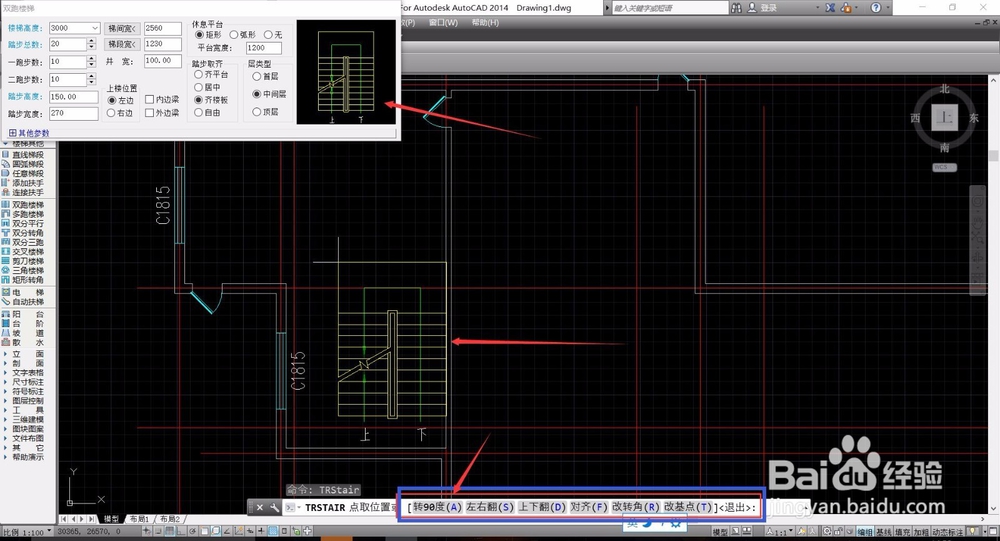This screenshot has width=1000, height=541.
Task: Enable the 外边梁 checkbox
Action: coord(162,113)
